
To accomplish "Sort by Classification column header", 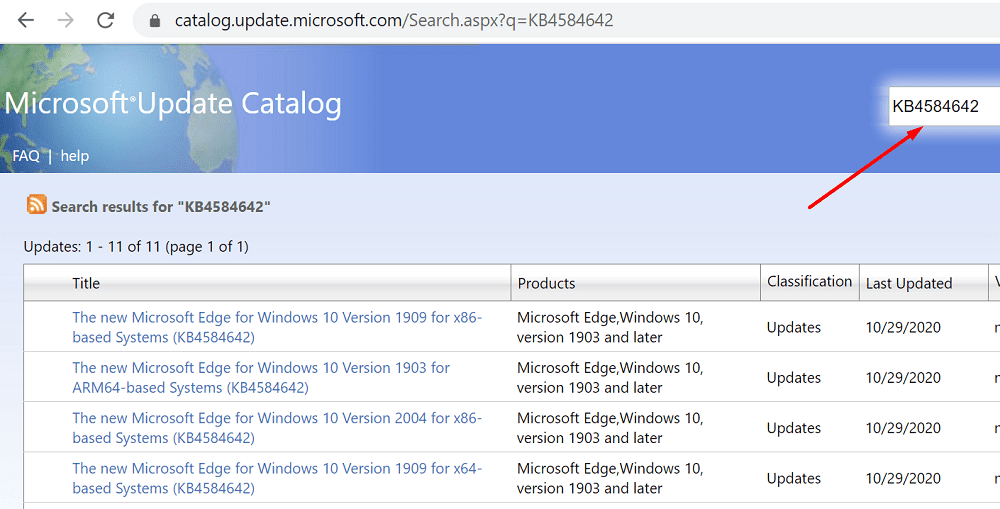I will [809, 281].
